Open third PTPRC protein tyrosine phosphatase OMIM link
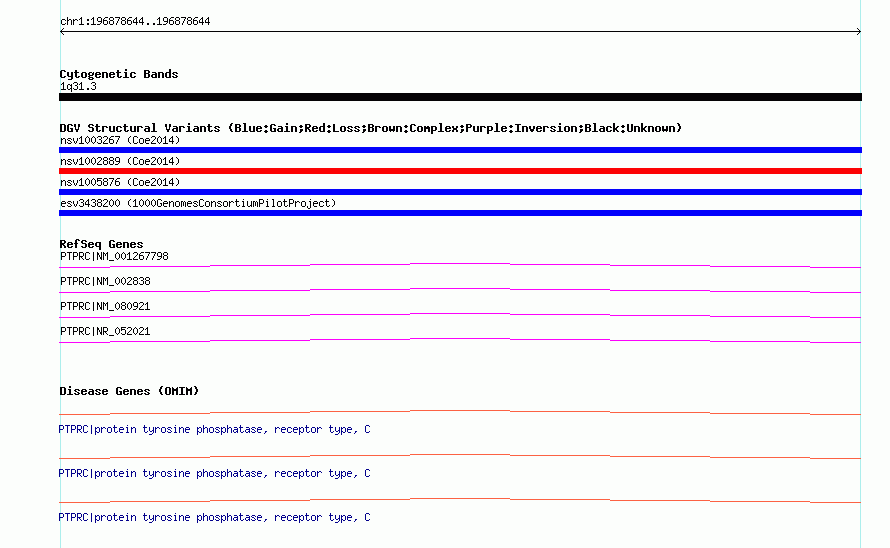This screenshot has width=890, height=548. [x=214, y=517]
